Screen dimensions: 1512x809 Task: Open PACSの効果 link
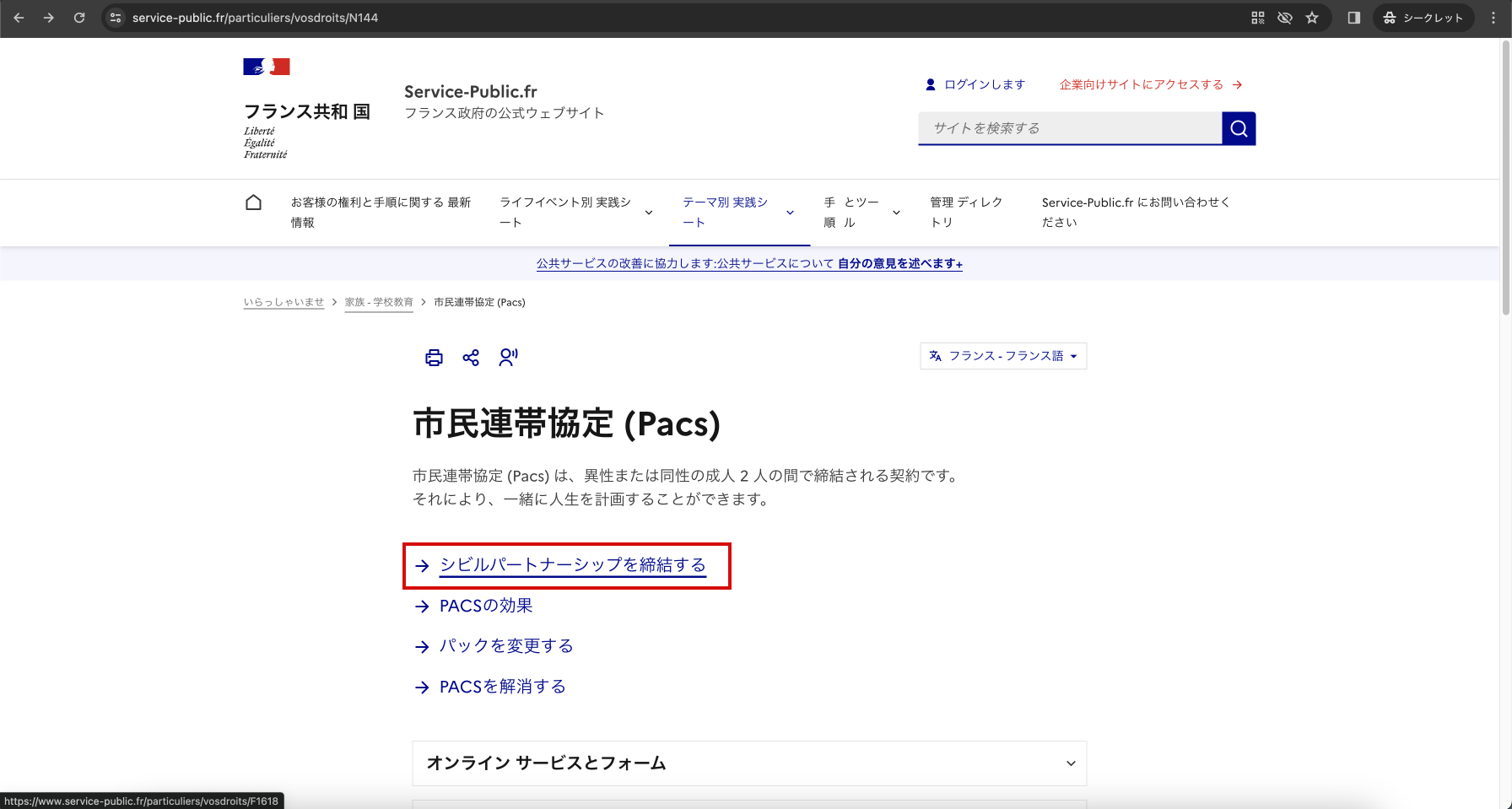point(486,606)
